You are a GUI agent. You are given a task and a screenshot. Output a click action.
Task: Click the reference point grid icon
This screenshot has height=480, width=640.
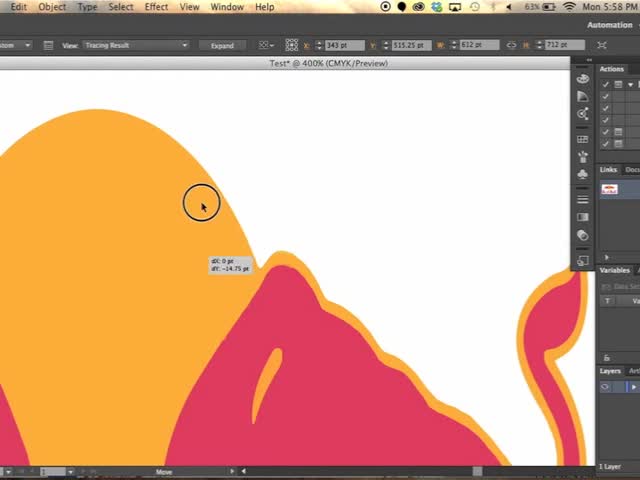click(291, 45)
